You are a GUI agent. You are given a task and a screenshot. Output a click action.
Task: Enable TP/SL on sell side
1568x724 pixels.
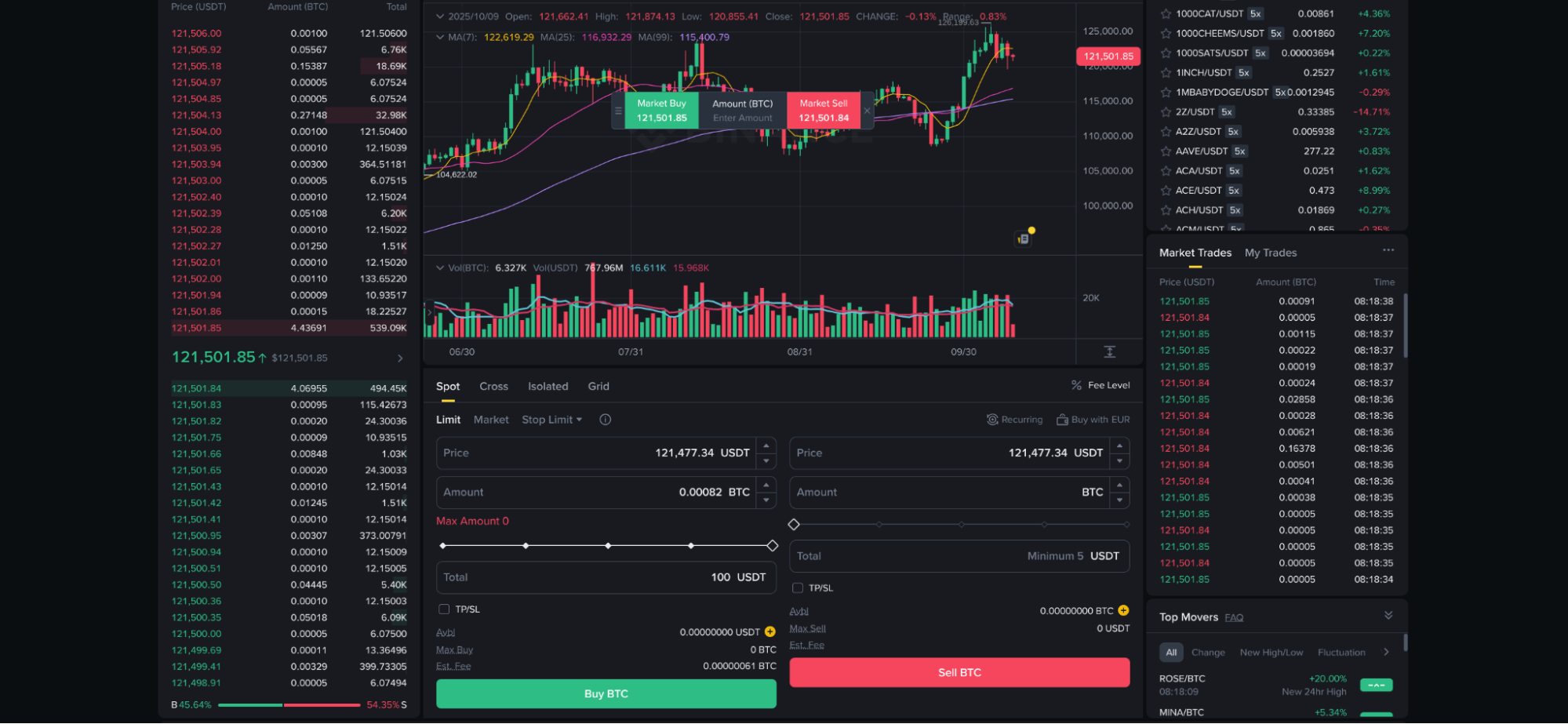pos(798,588)
